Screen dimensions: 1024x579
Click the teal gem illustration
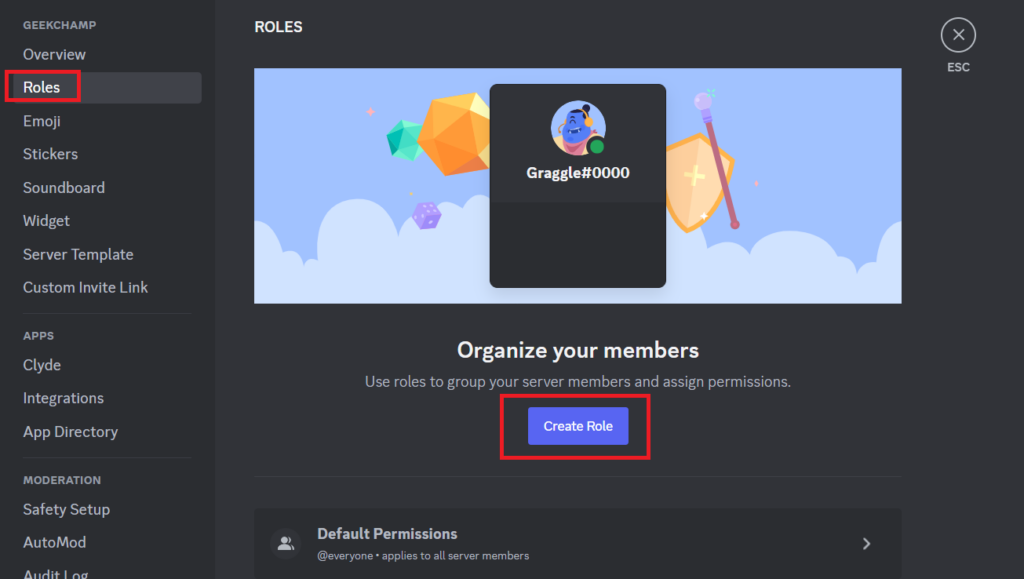(404, 138)
